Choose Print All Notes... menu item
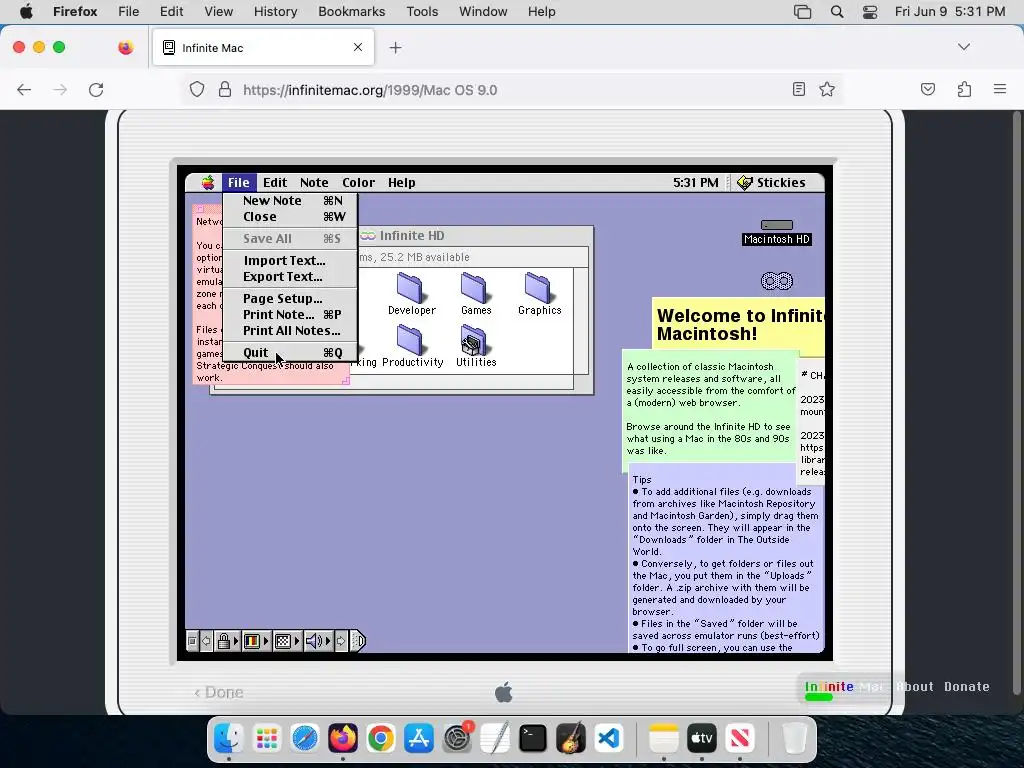Screen dimensions: 1024x768 click(x=290, y=331)
